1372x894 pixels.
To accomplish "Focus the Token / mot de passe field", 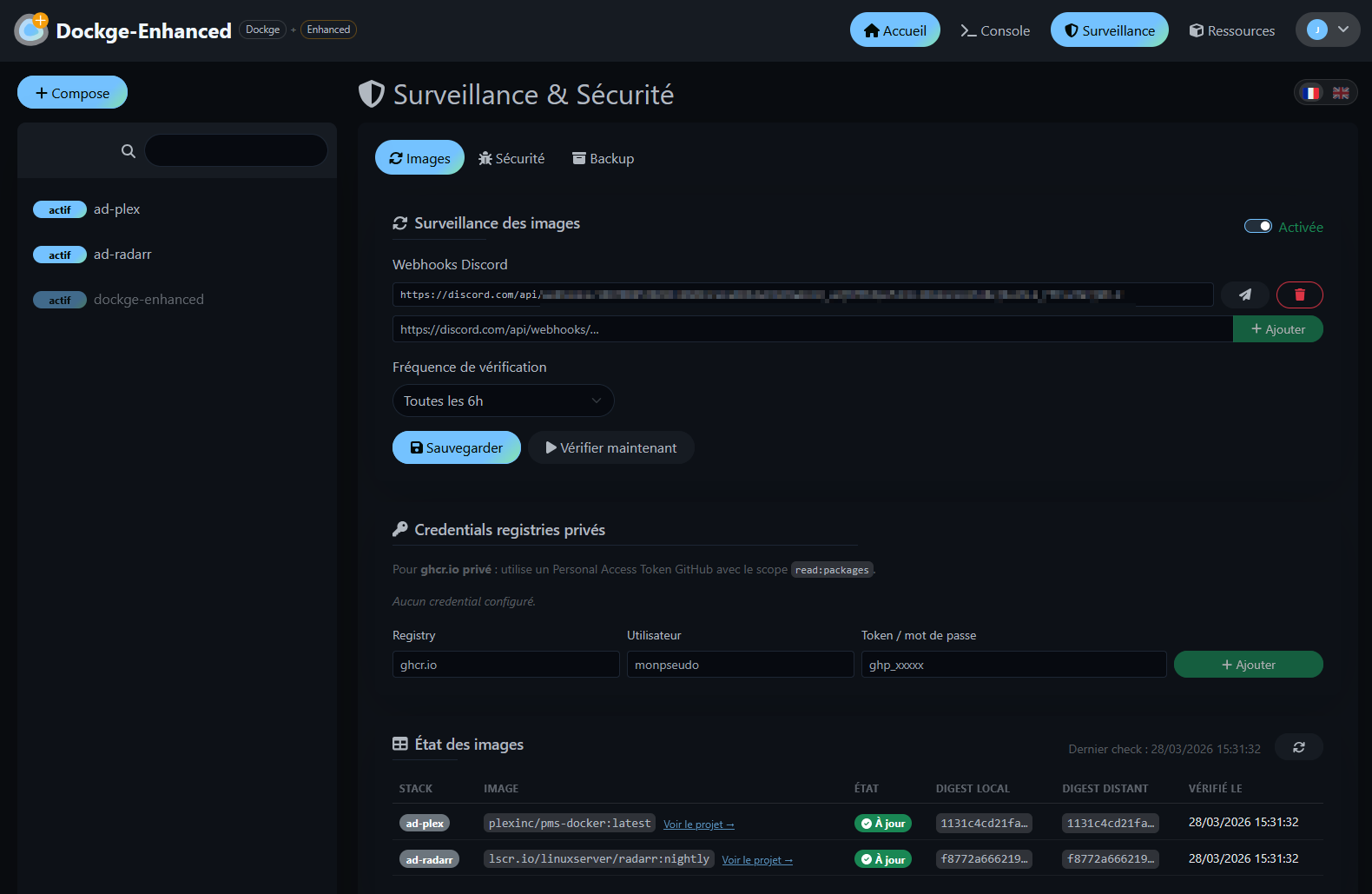I will point(1013,665).
